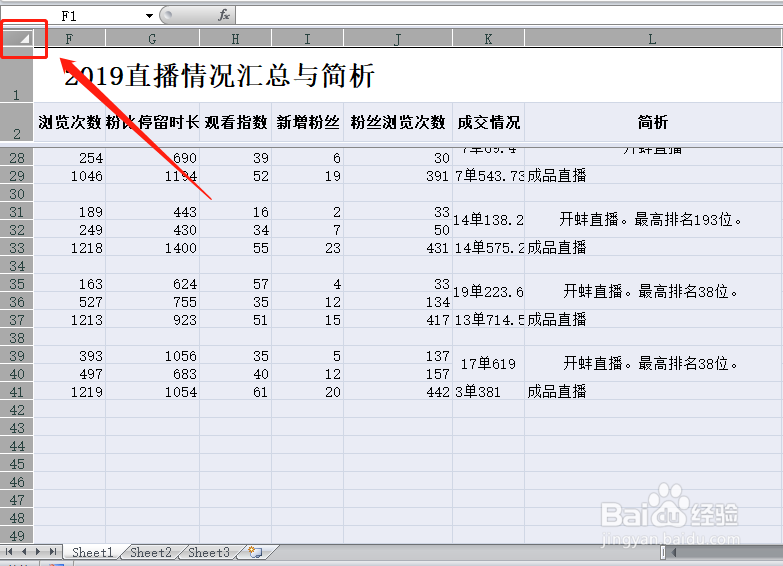Select row 42 header

tap(16, 409)
